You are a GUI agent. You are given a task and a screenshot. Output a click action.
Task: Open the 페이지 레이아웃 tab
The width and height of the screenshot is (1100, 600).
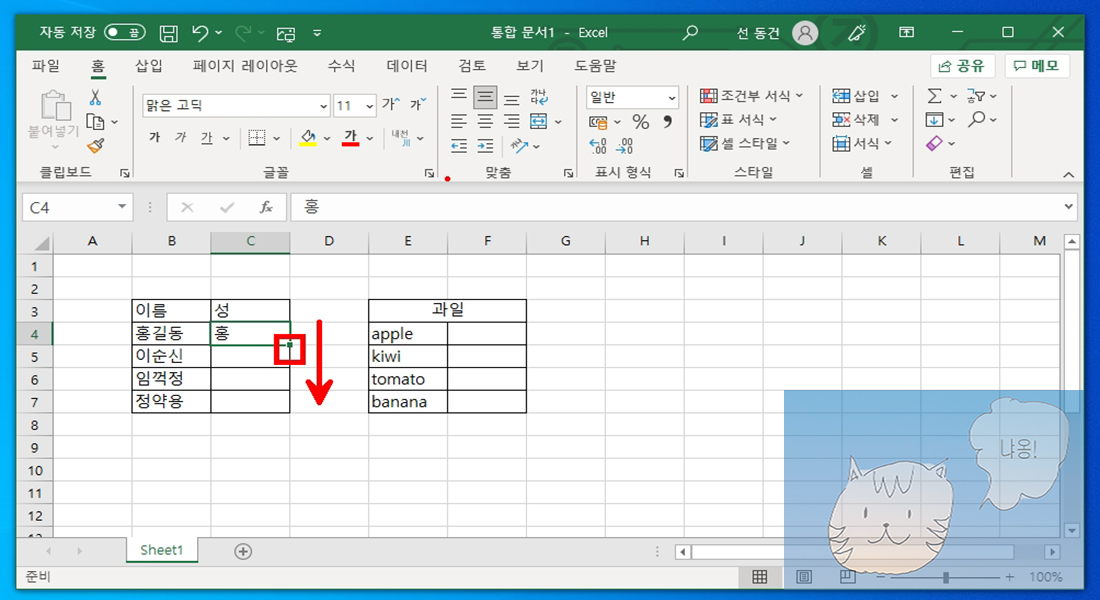pyautogui.click(x=245, y=66)
